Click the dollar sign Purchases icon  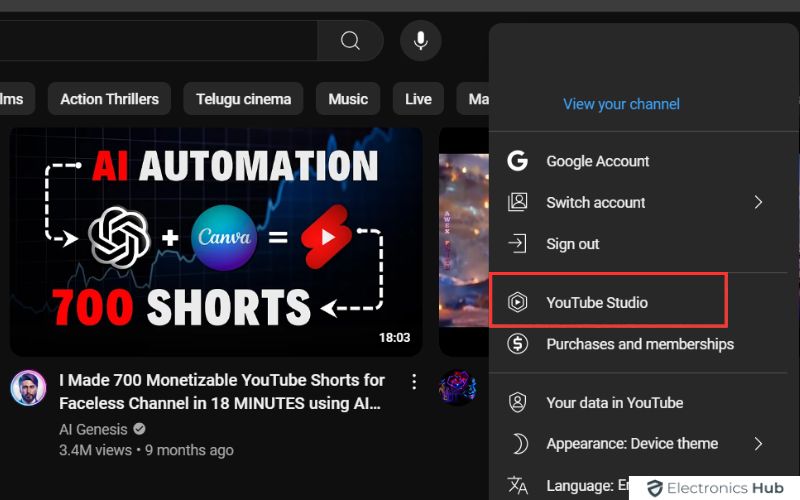tap(517, 344)
